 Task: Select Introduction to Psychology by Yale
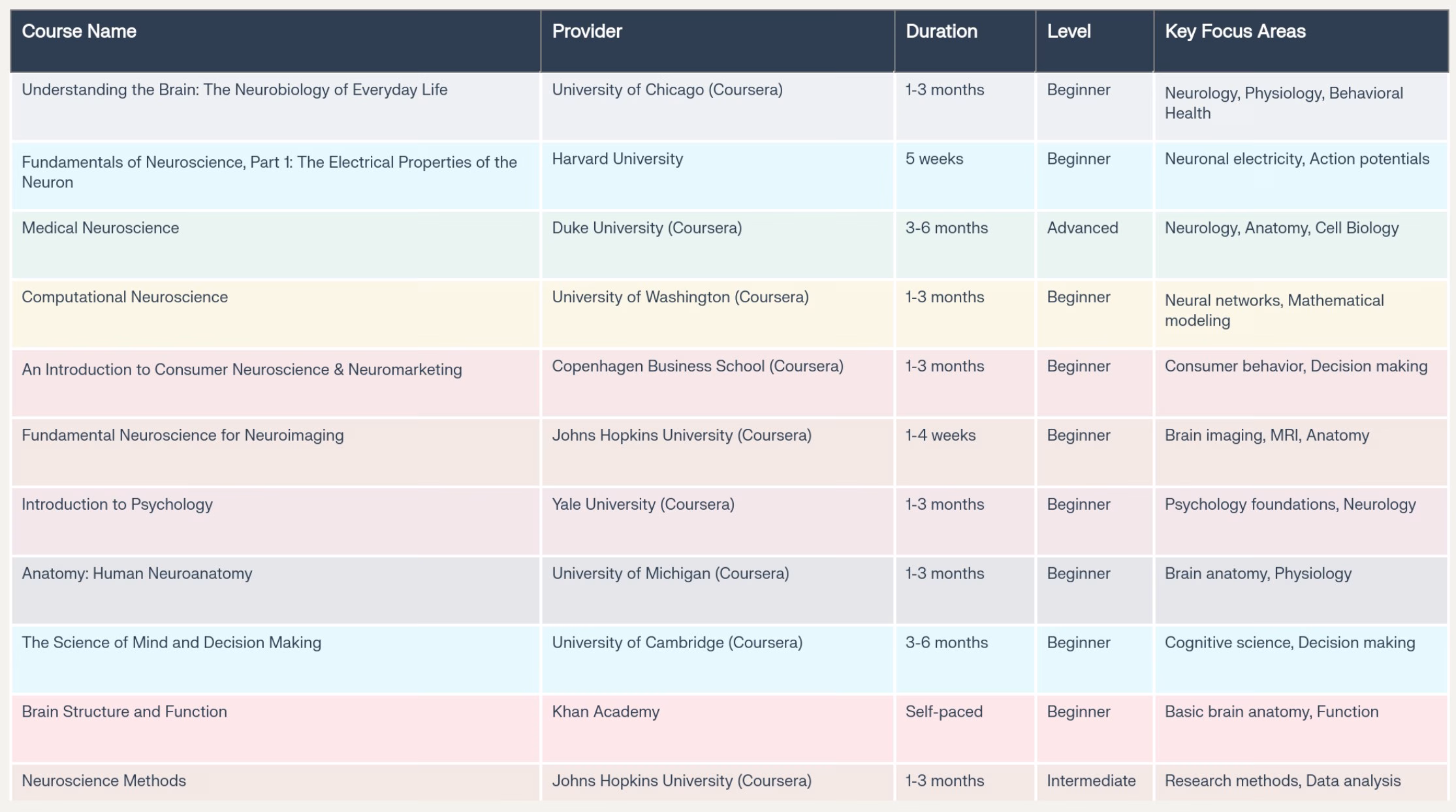tap(116, 504)
